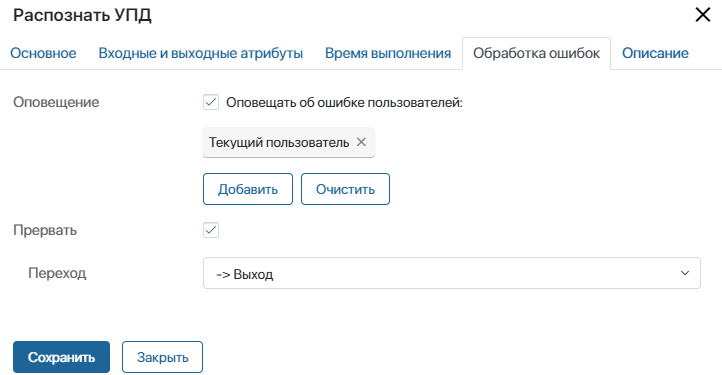Click the Очистить button

click(x=345, y=189)
